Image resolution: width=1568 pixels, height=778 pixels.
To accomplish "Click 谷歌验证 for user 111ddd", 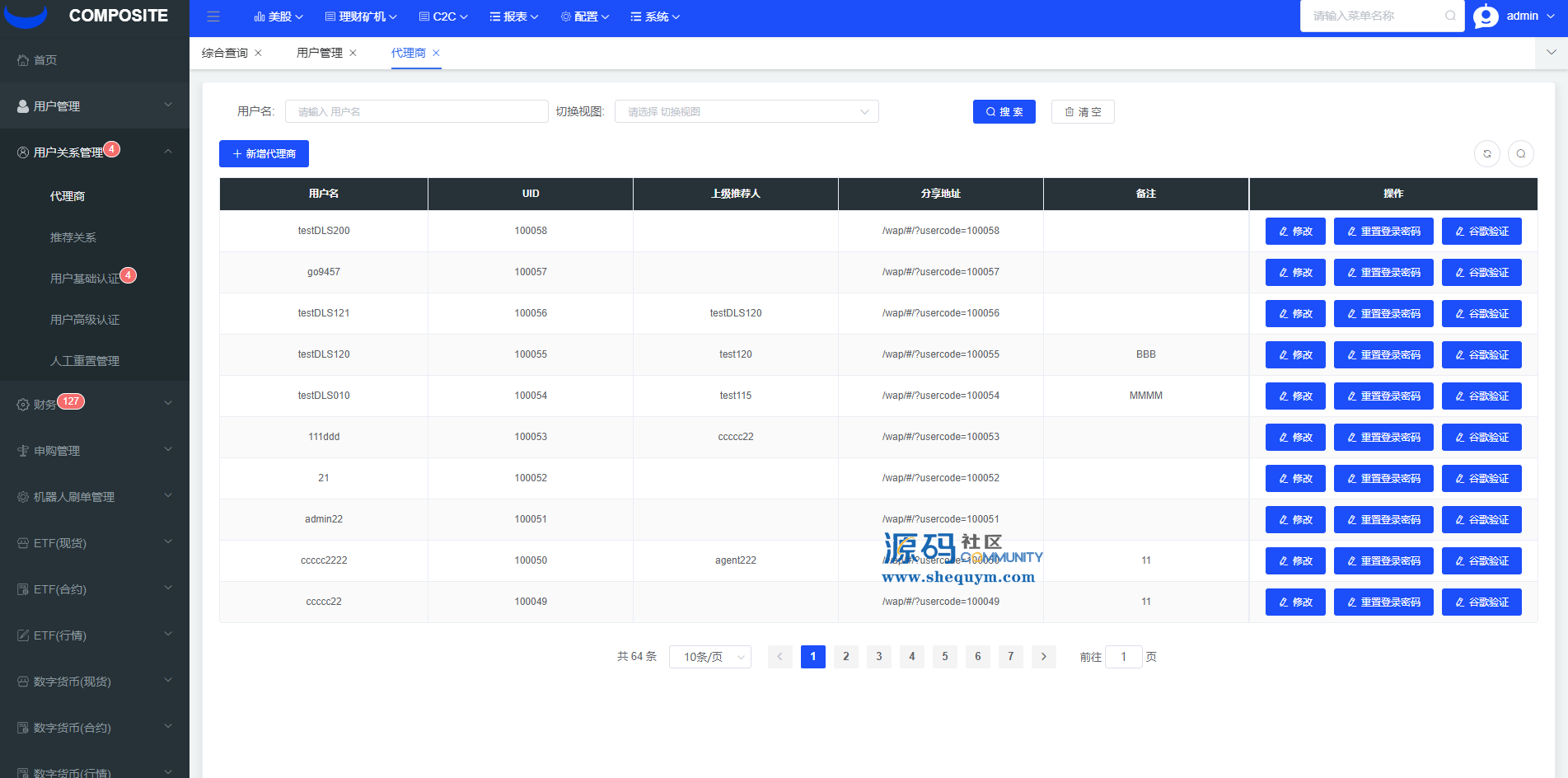I will point(1481,437).
